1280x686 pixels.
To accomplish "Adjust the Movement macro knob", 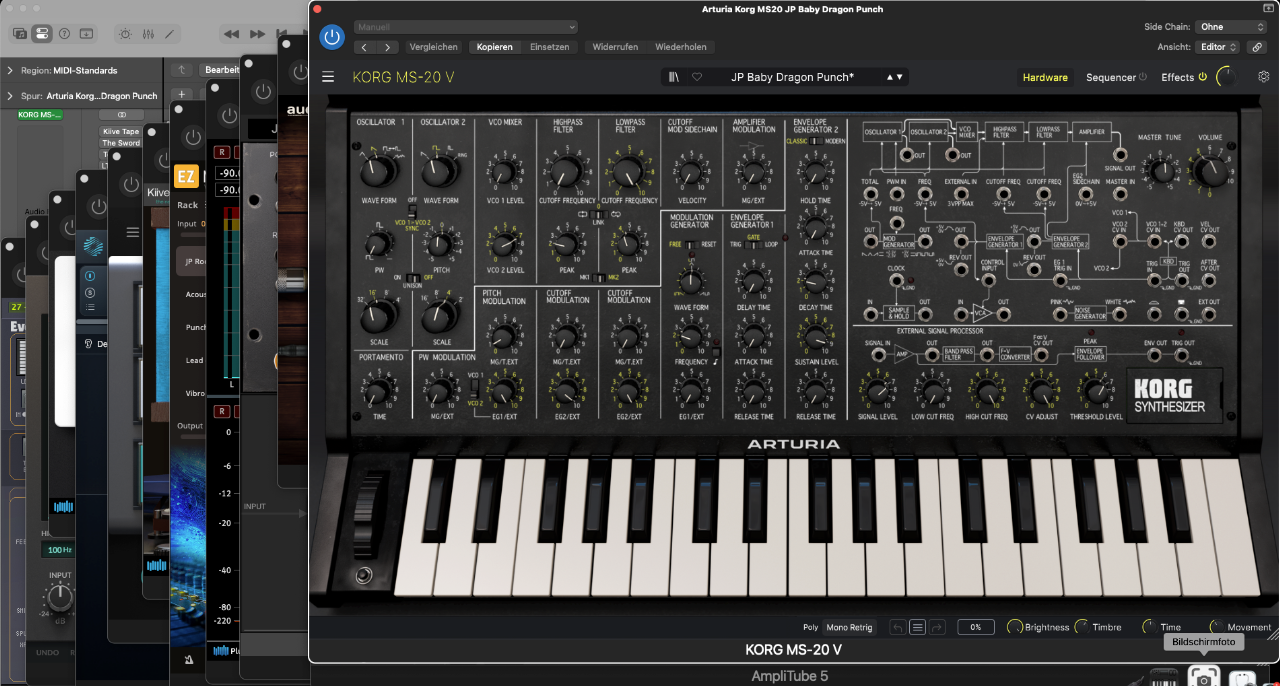I will coord(1217,627).
